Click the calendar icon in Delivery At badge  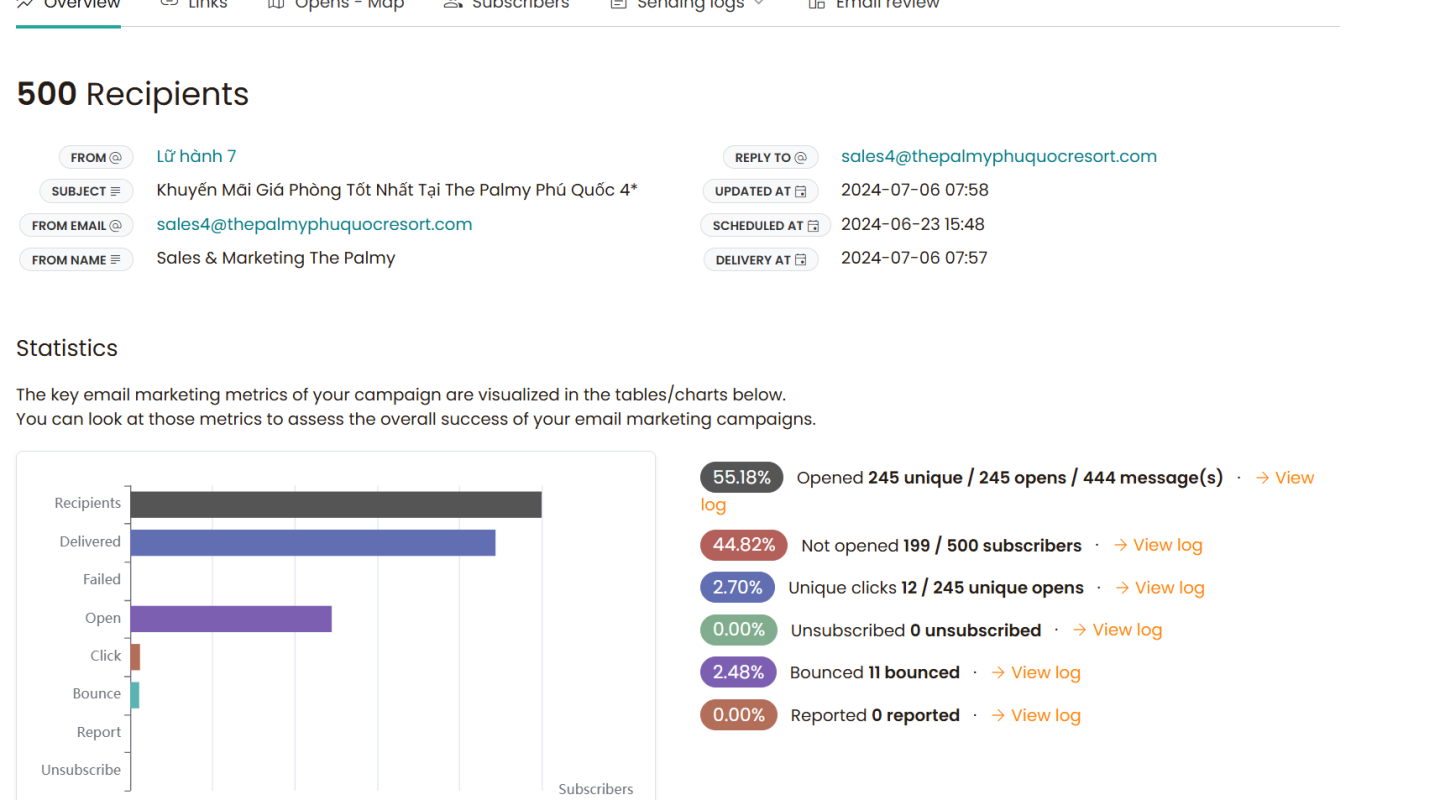[x=800, y=260]
